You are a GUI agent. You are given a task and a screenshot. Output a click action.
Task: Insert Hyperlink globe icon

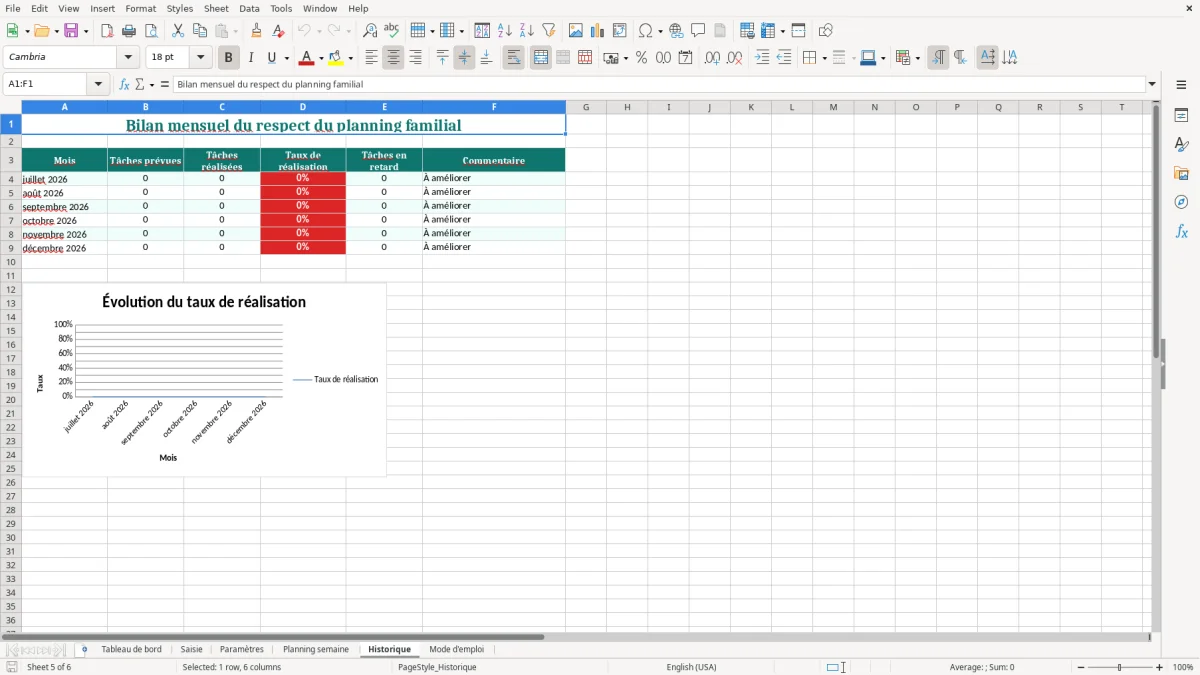tap(676, 31)
